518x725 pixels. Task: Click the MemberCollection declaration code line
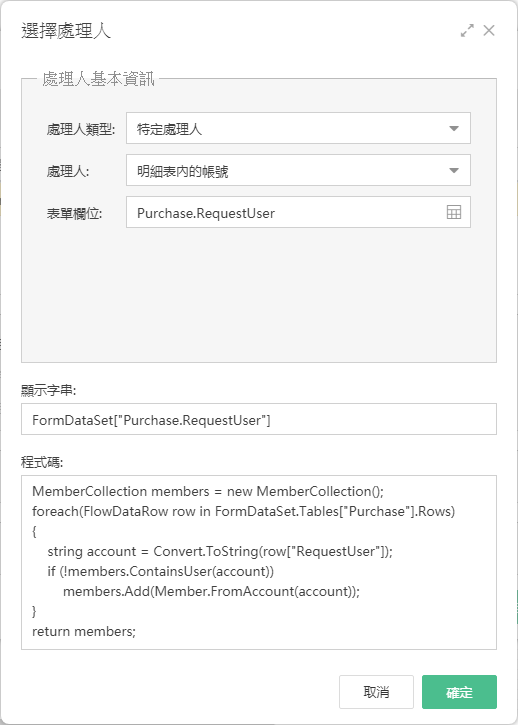pyautogui.click(x=208, y=491)
